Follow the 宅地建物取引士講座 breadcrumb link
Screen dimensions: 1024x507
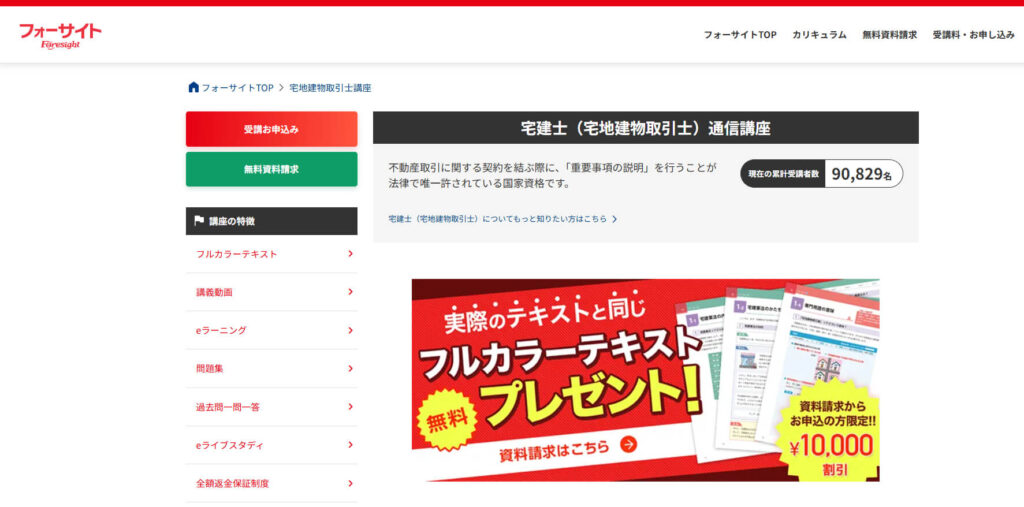330,88
